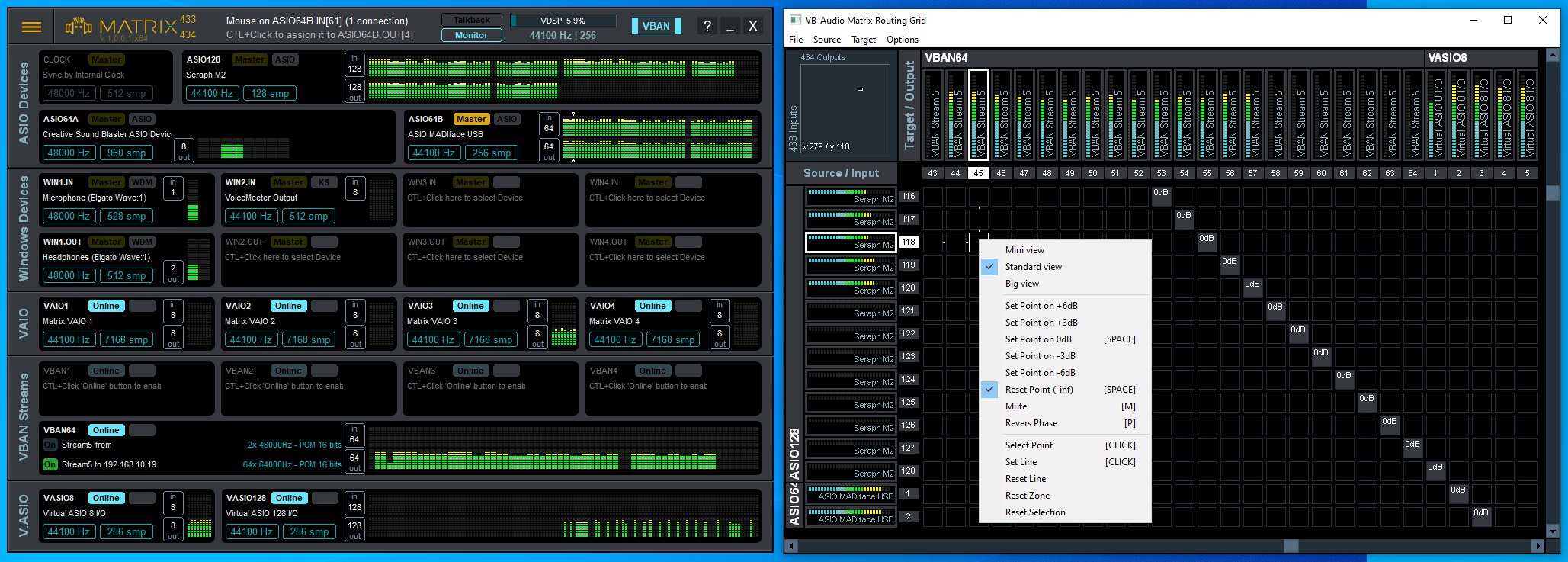Toggle the VAIO3 Online button

point(470,306)
